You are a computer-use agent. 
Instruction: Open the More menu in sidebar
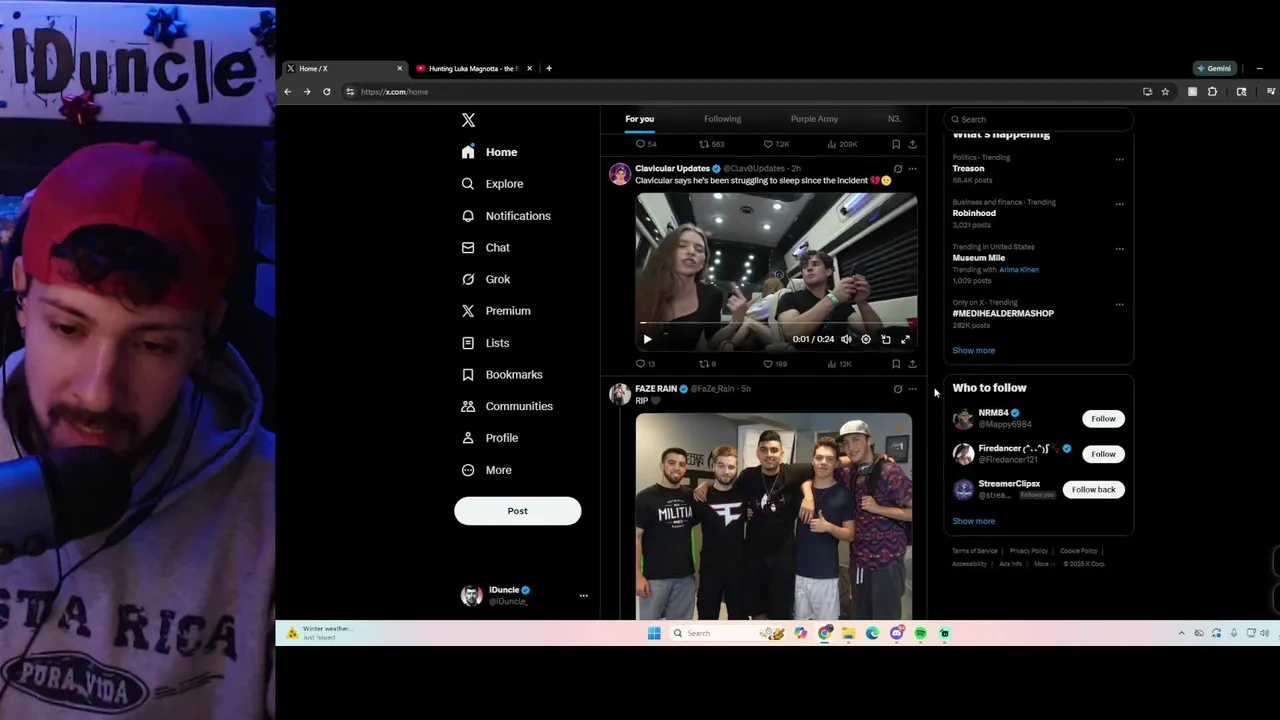click(x=486, y=470)
